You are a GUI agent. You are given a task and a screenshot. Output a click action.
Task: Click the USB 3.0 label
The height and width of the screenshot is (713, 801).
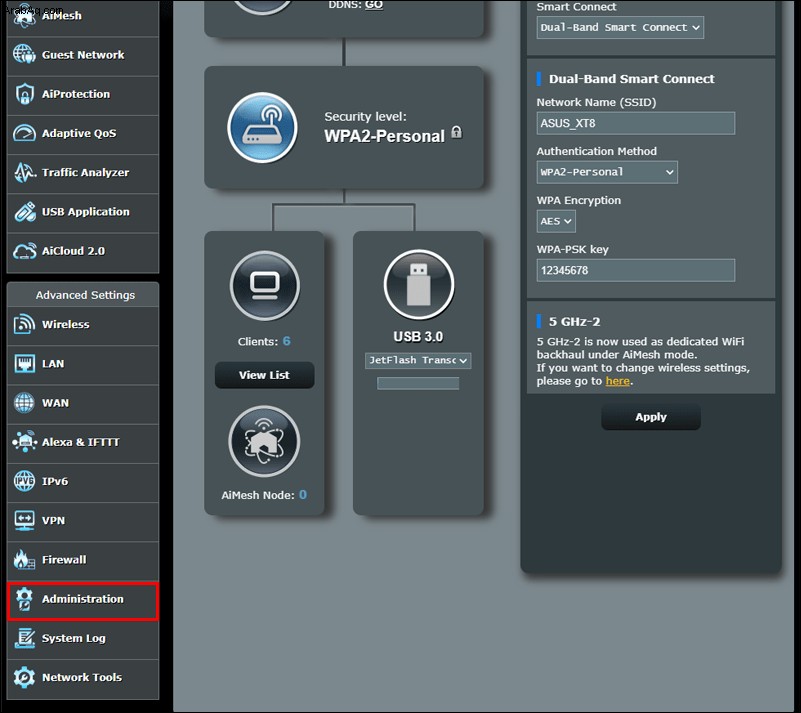(x=418, y=337)
